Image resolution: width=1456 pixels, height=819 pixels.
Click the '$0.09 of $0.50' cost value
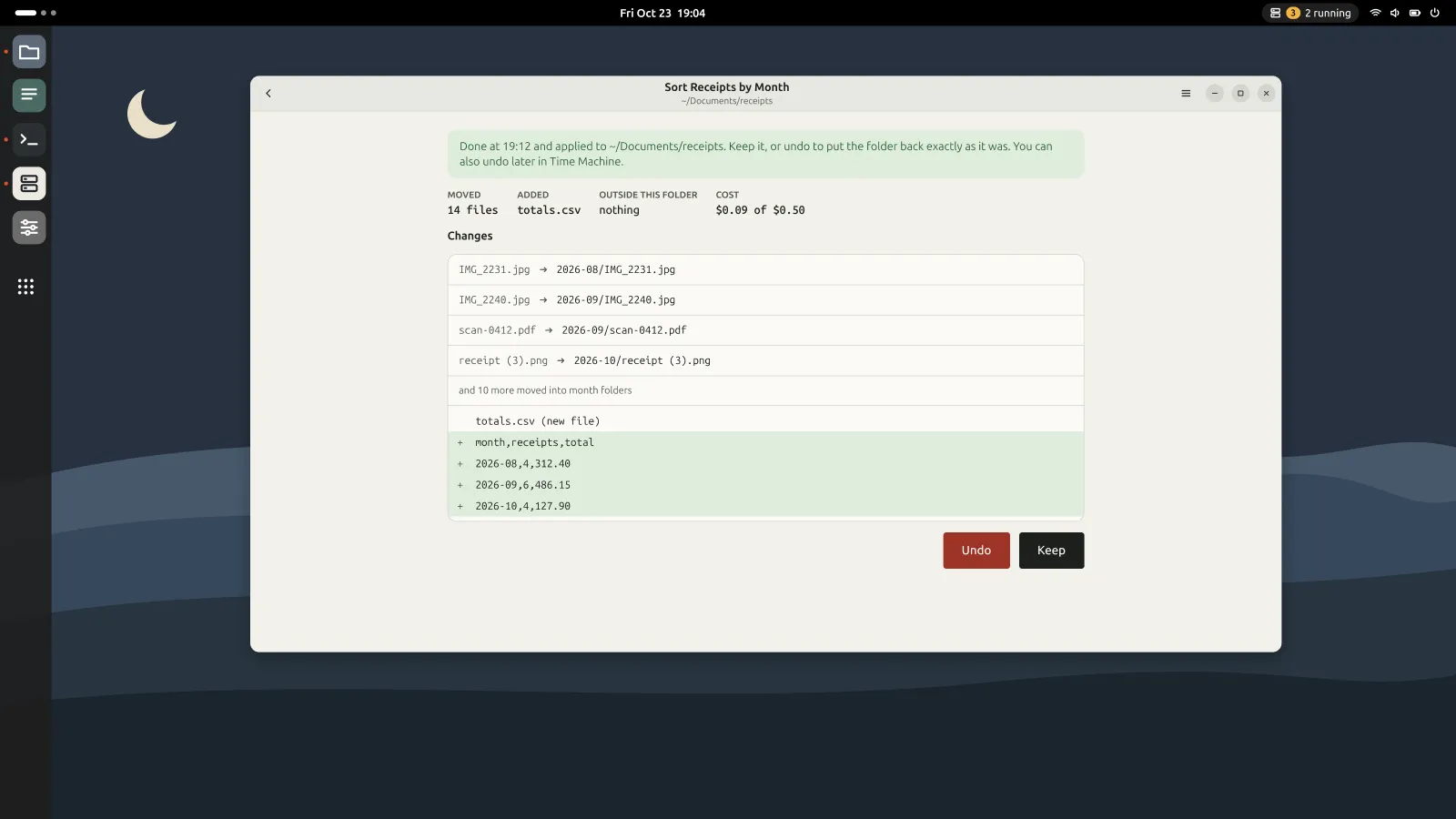pos(760,210)
